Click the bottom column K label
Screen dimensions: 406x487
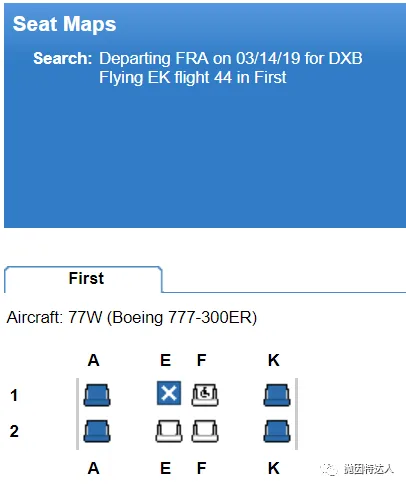click(x=274, y=468)
